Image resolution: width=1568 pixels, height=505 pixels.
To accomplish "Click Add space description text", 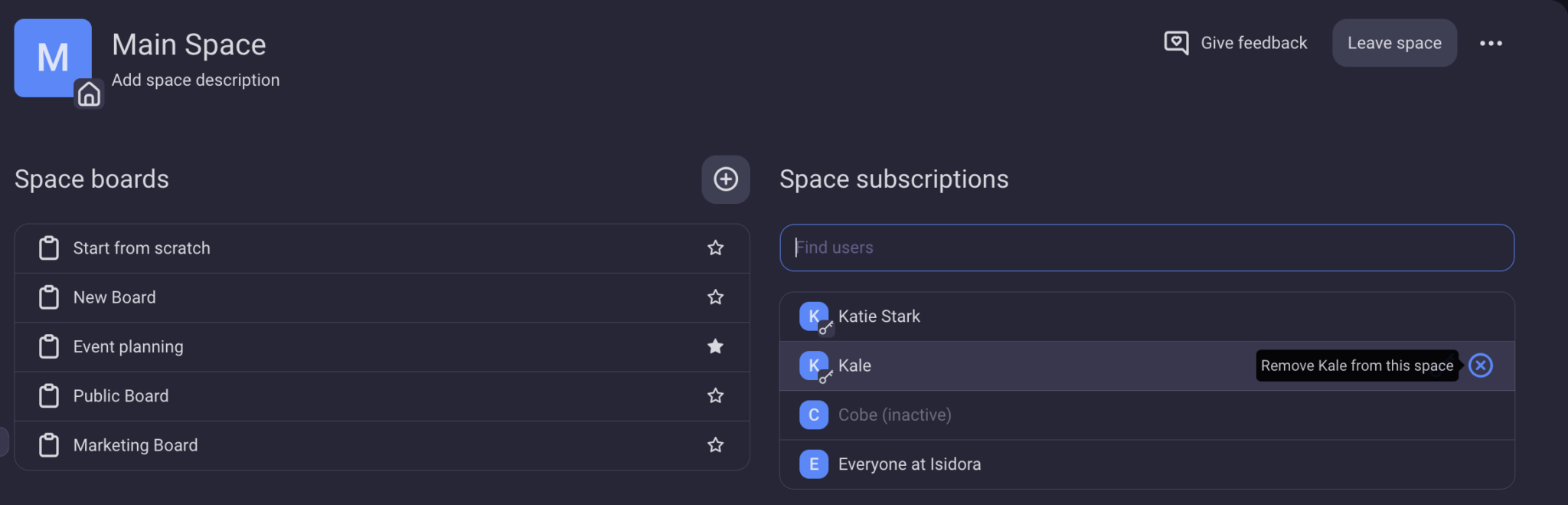I will 195,80.
